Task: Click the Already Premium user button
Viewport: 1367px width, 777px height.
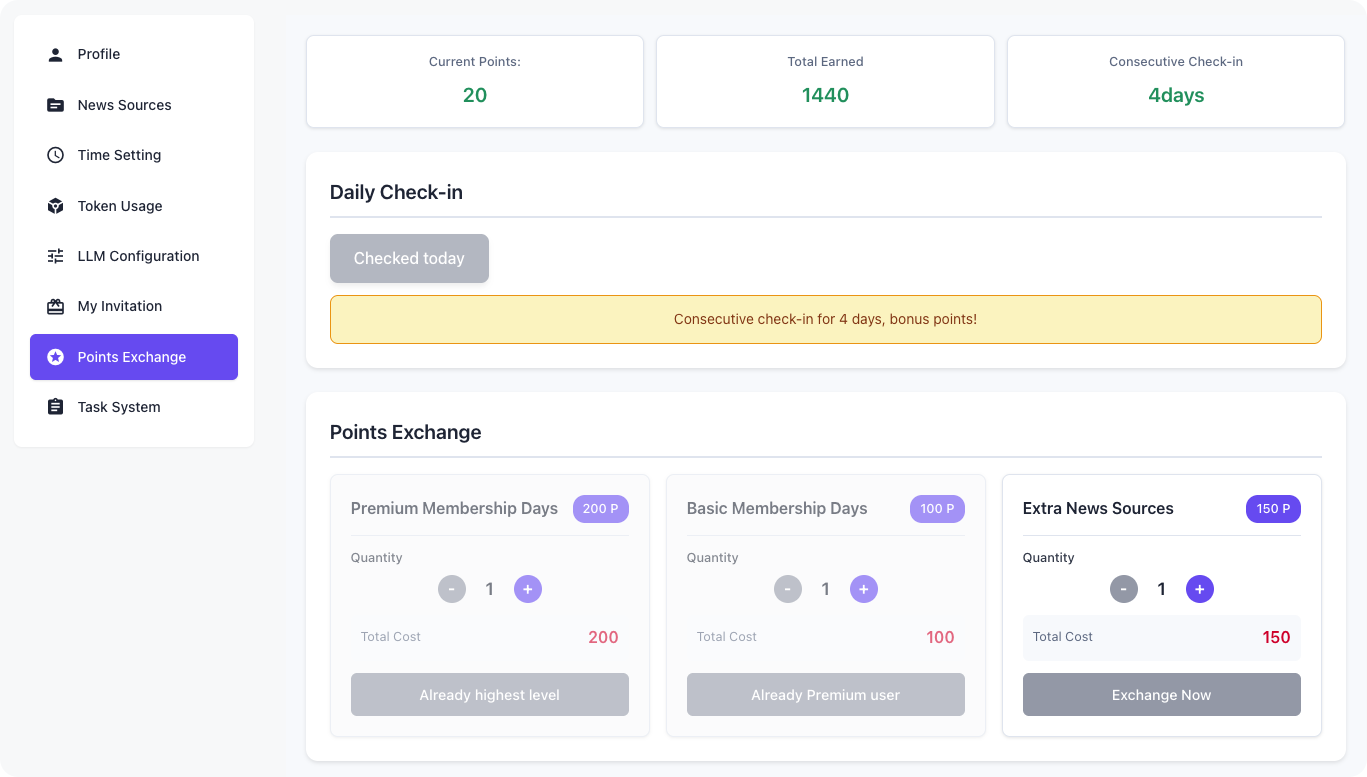Action: point(825,694)
